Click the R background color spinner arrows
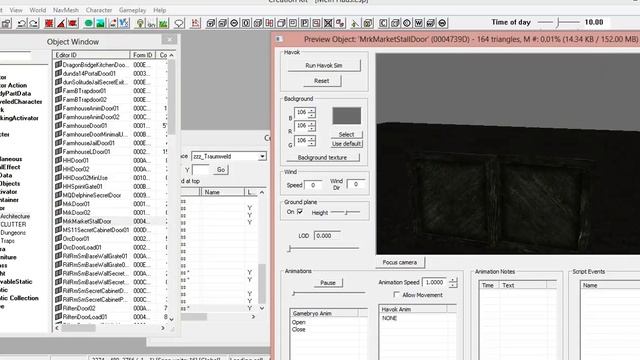 coord(311,126)
